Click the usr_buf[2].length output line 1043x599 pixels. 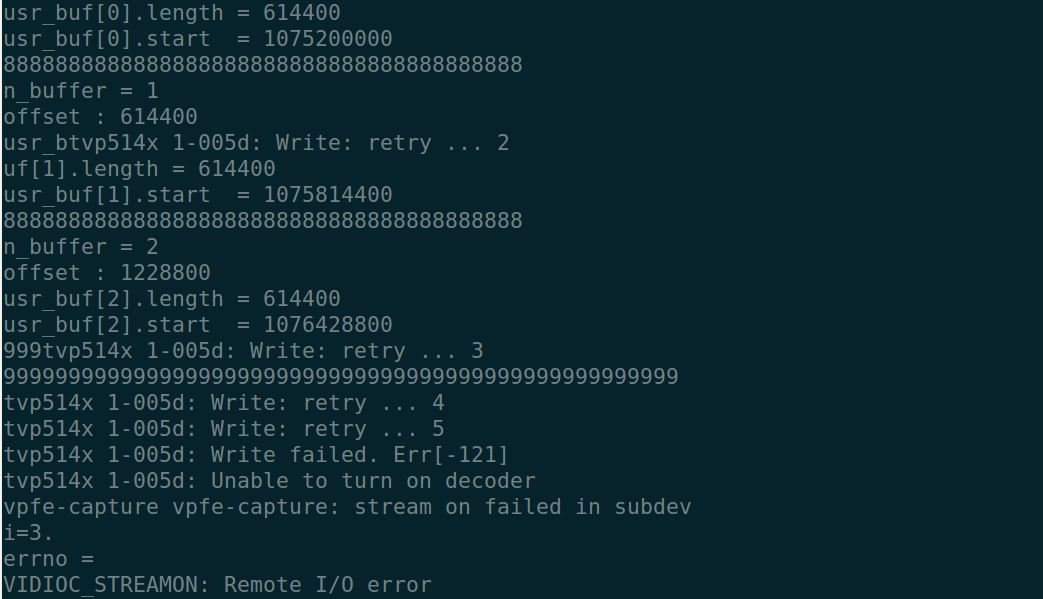(172, 299)
